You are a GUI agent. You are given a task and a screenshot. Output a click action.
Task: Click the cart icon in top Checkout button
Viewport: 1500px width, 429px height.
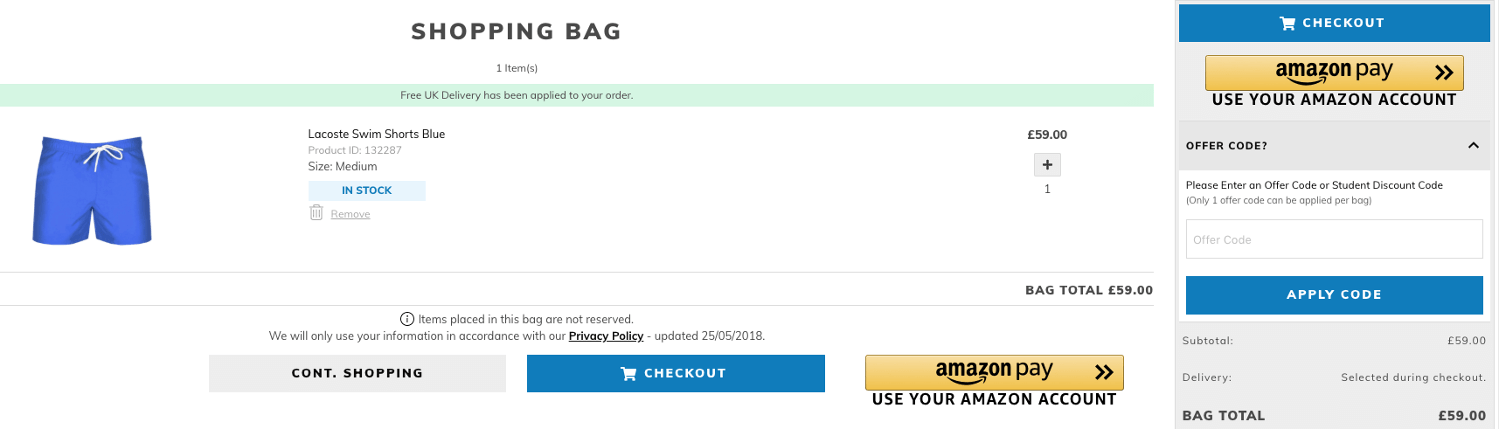pyautogui.click(x=1288, y=23)
